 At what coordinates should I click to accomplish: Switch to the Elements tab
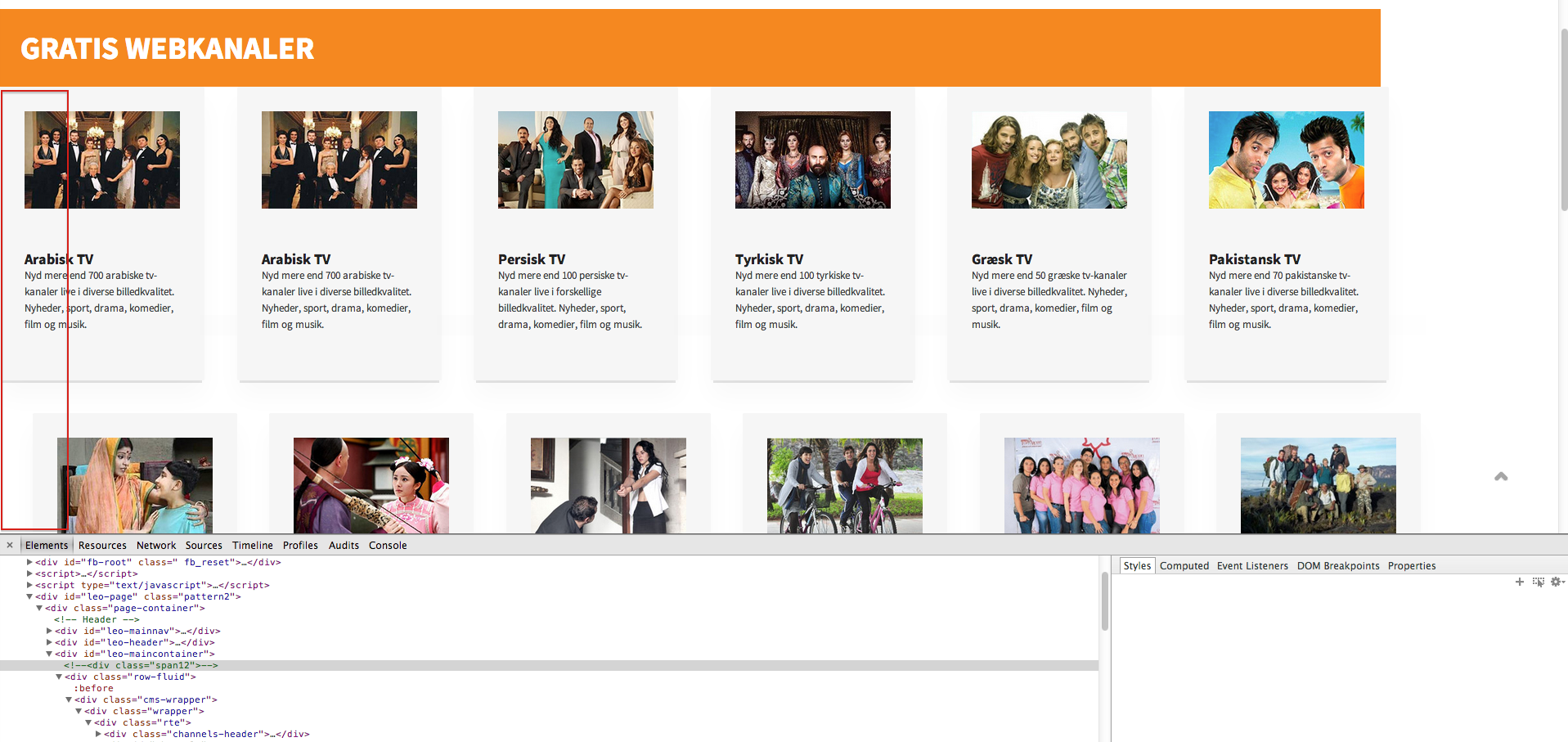(47, 545)
